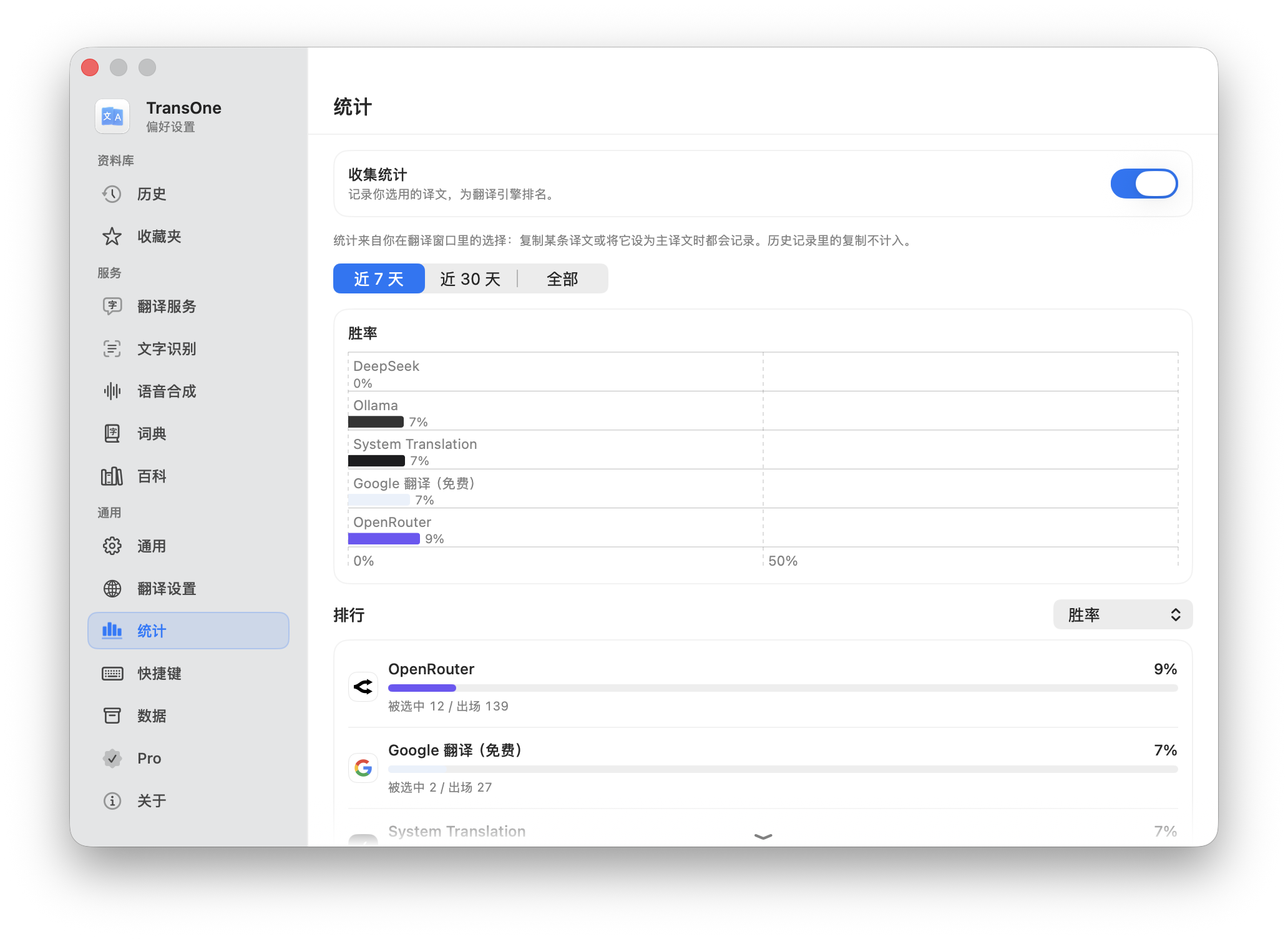Click the DeepSeek chart label
The image size is (1288, 939).
click(386, 366)
